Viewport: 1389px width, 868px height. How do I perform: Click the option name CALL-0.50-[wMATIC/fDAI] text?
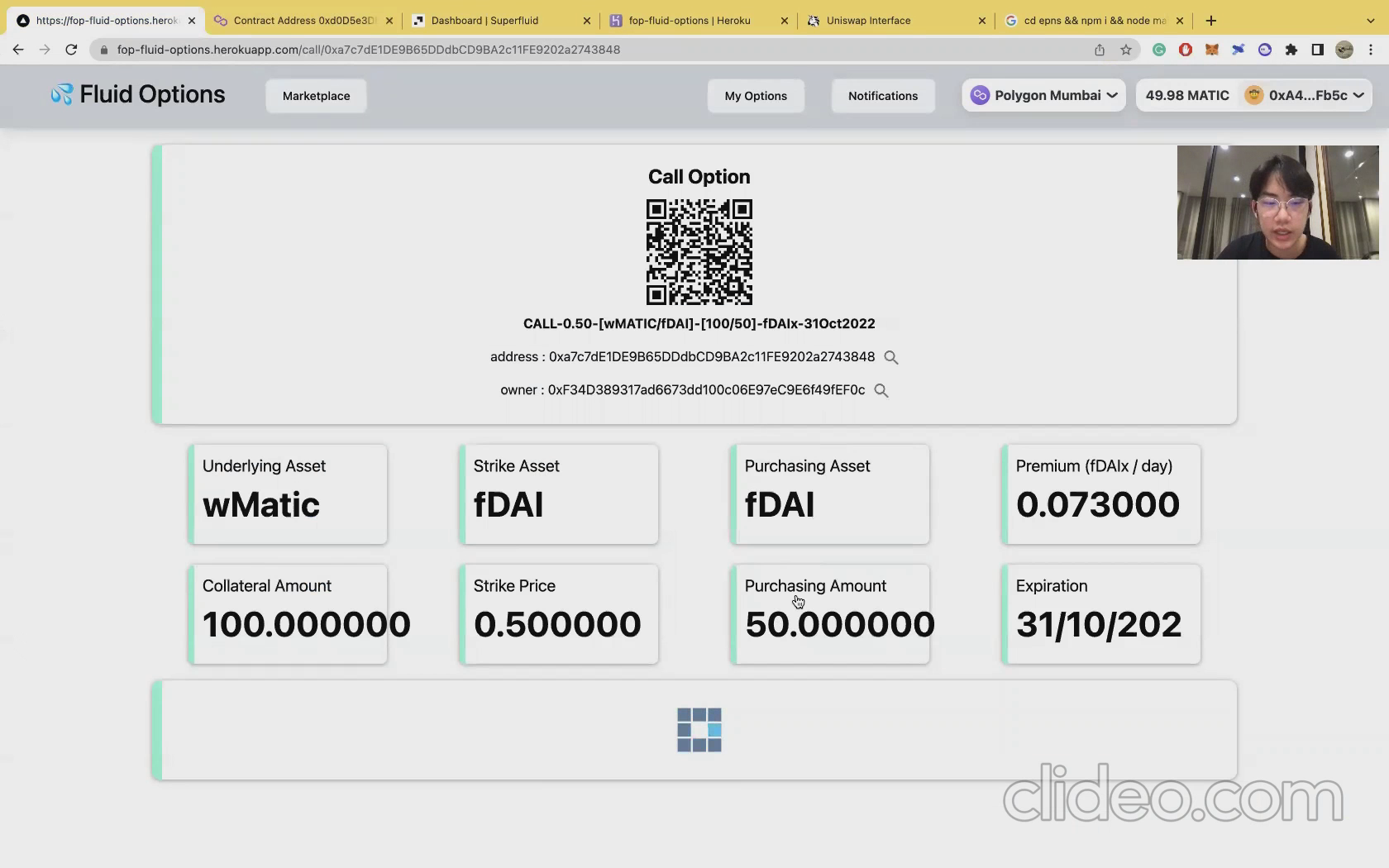(699, 324)
